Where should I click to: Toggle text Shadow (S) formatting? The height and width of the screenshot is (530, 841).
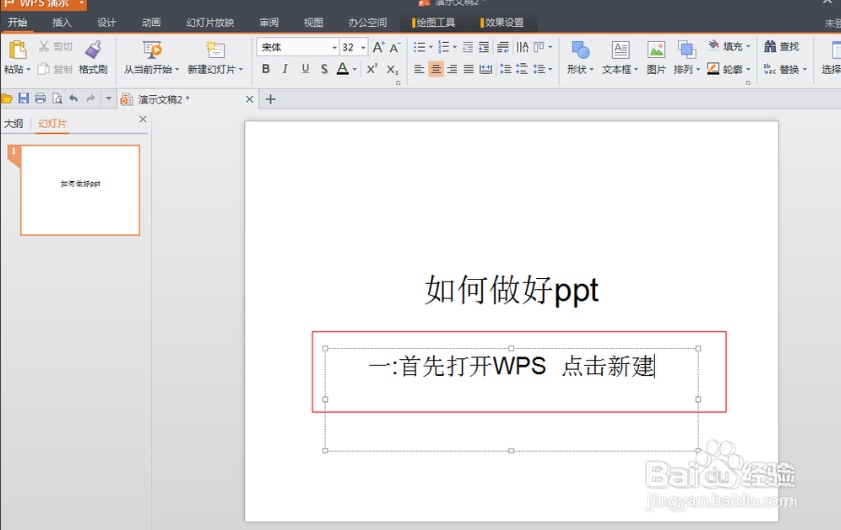(x=324, y=69)
